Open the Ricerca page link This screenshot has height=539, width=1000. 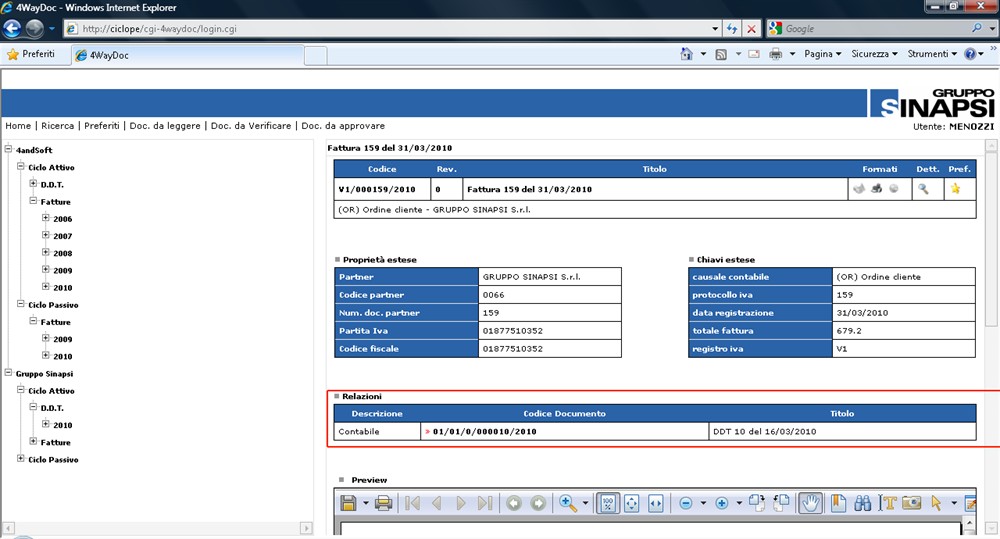coord(57,126)
